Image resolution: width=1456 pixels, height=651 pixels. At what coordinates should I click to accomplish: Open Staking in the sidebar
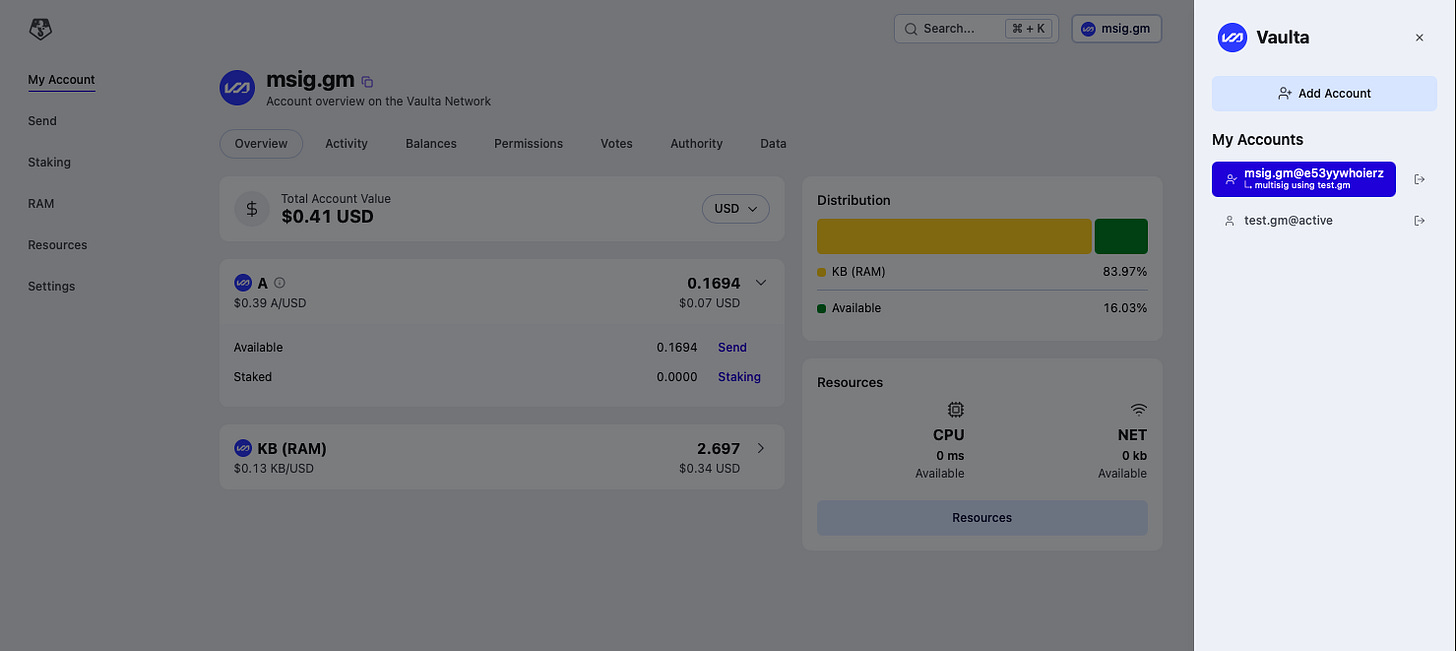click(x=49, y=162)
